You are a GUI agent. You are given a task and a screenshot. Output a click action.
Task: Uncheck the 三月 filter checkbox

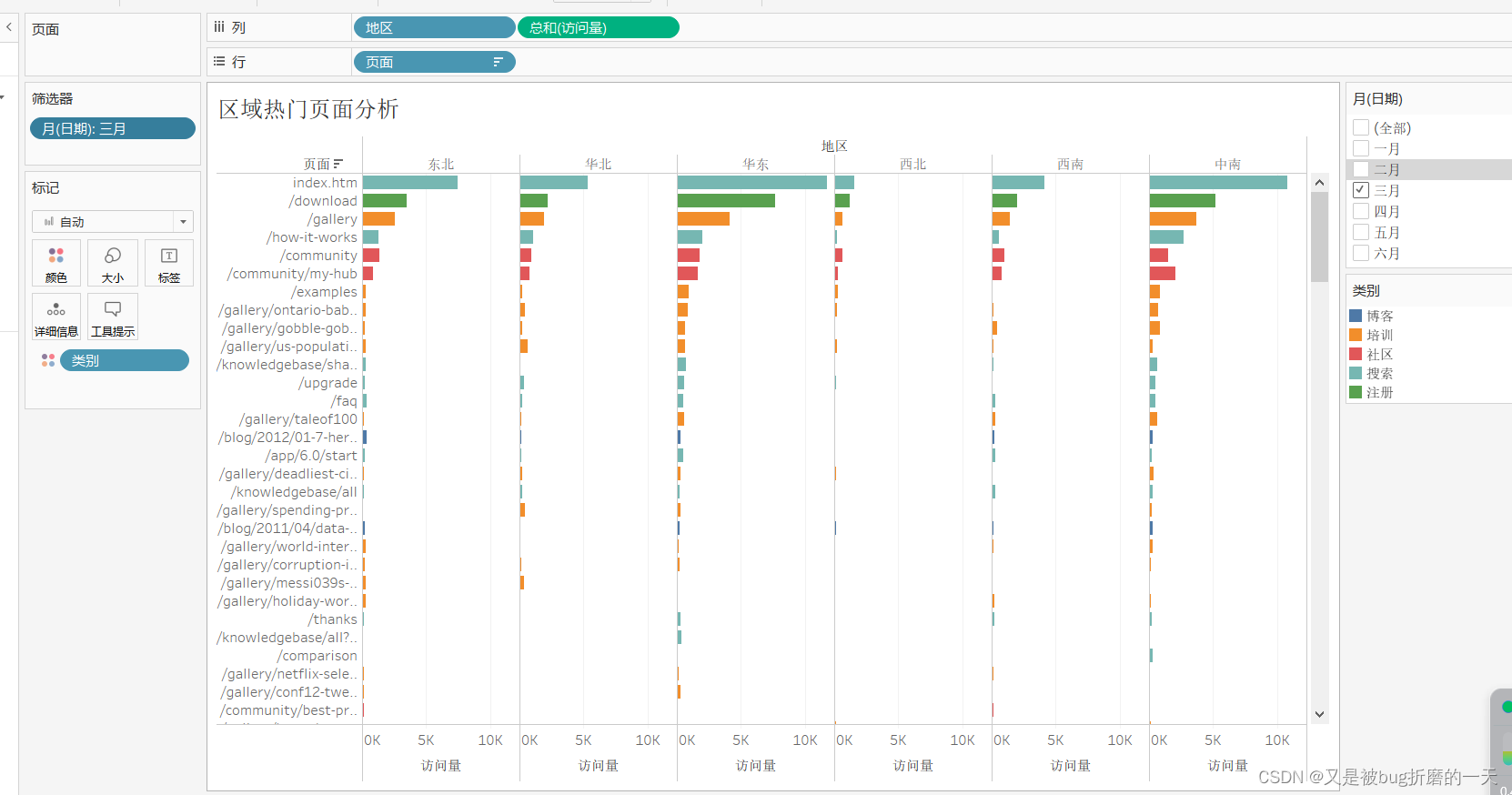(x=1361, y=190)
